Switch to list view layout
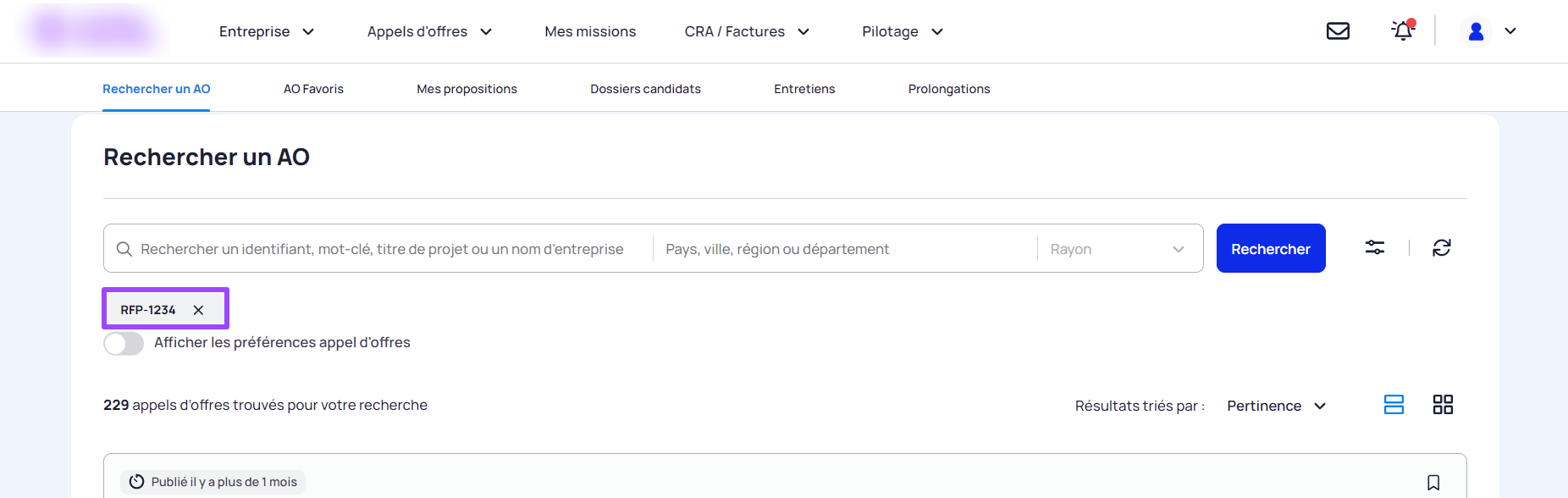Image resolution: width=1568 pixels, height=498 pixels. point(1394,405)
